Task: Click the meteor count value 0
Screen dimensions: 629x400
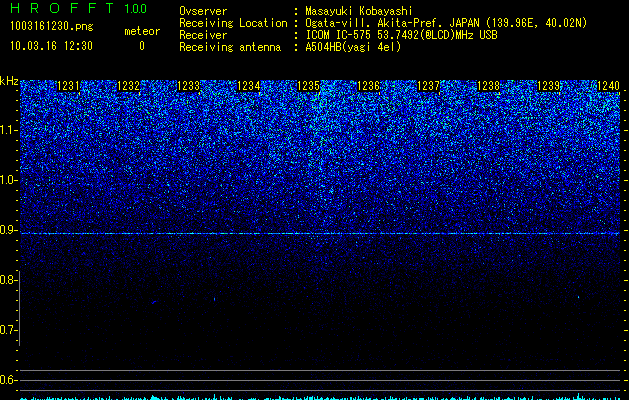Action: coord(142,46)
